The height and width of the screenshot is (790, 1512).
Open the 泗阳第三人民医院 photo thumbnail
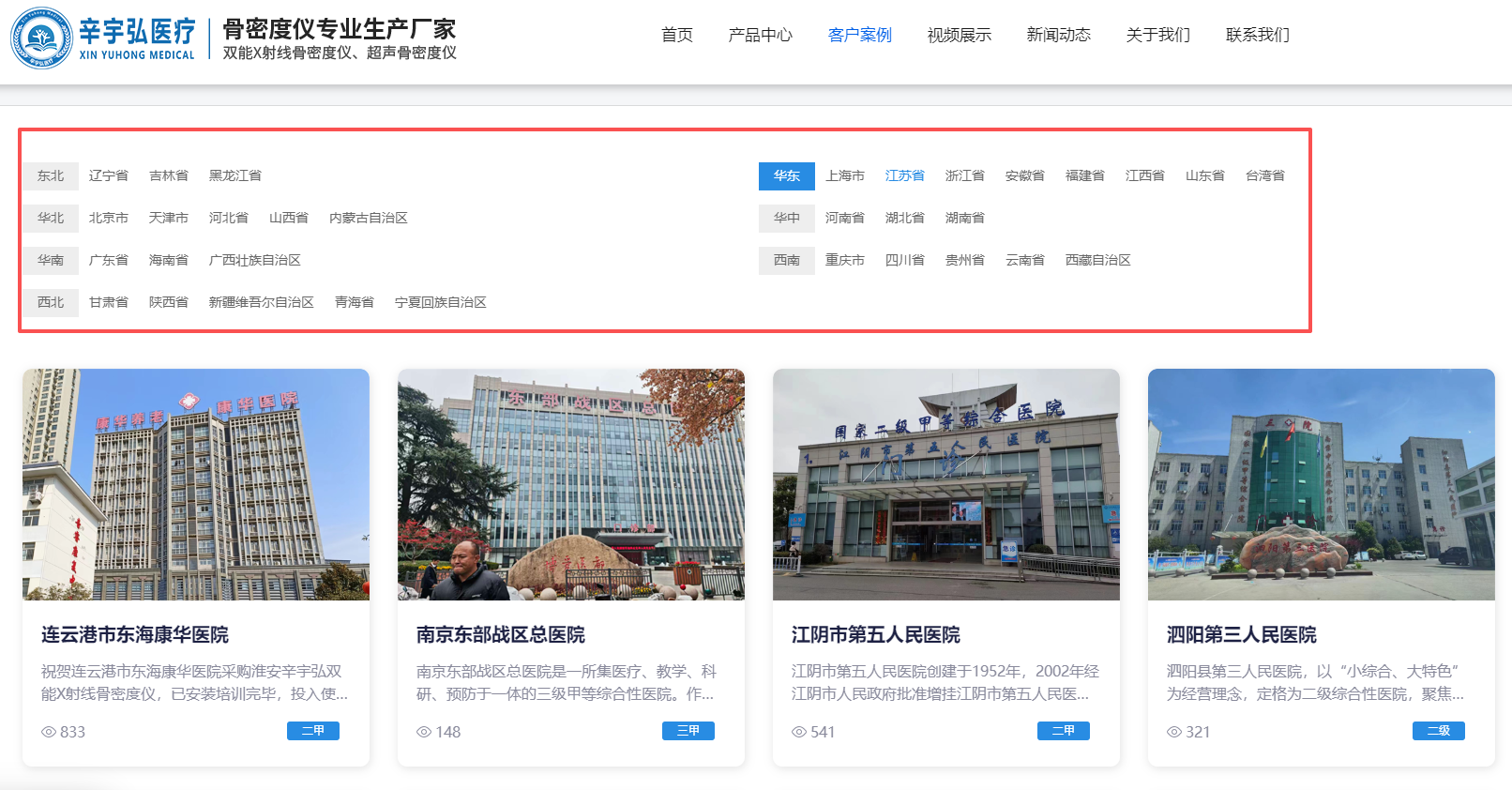coord(1321,484)
